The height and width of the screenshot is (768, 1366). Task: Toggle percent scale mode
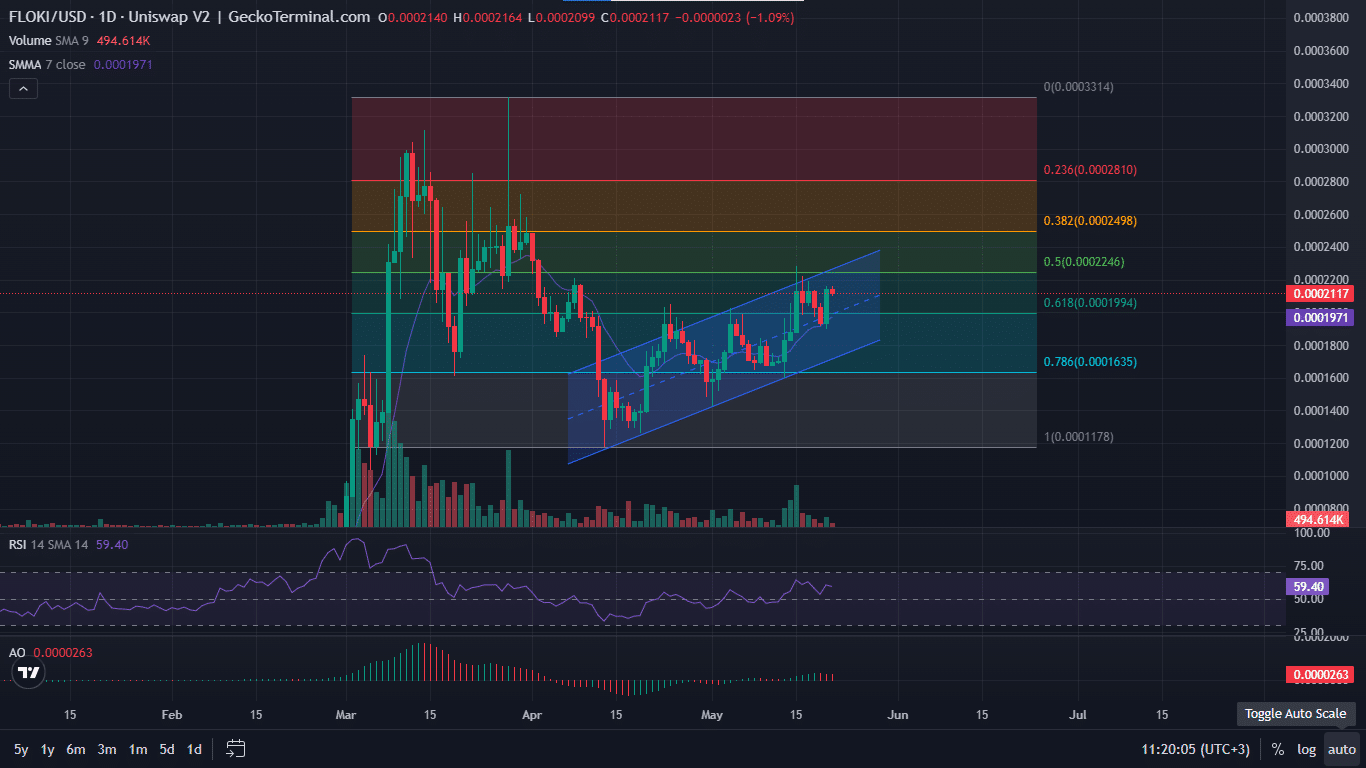point(1278,749)
